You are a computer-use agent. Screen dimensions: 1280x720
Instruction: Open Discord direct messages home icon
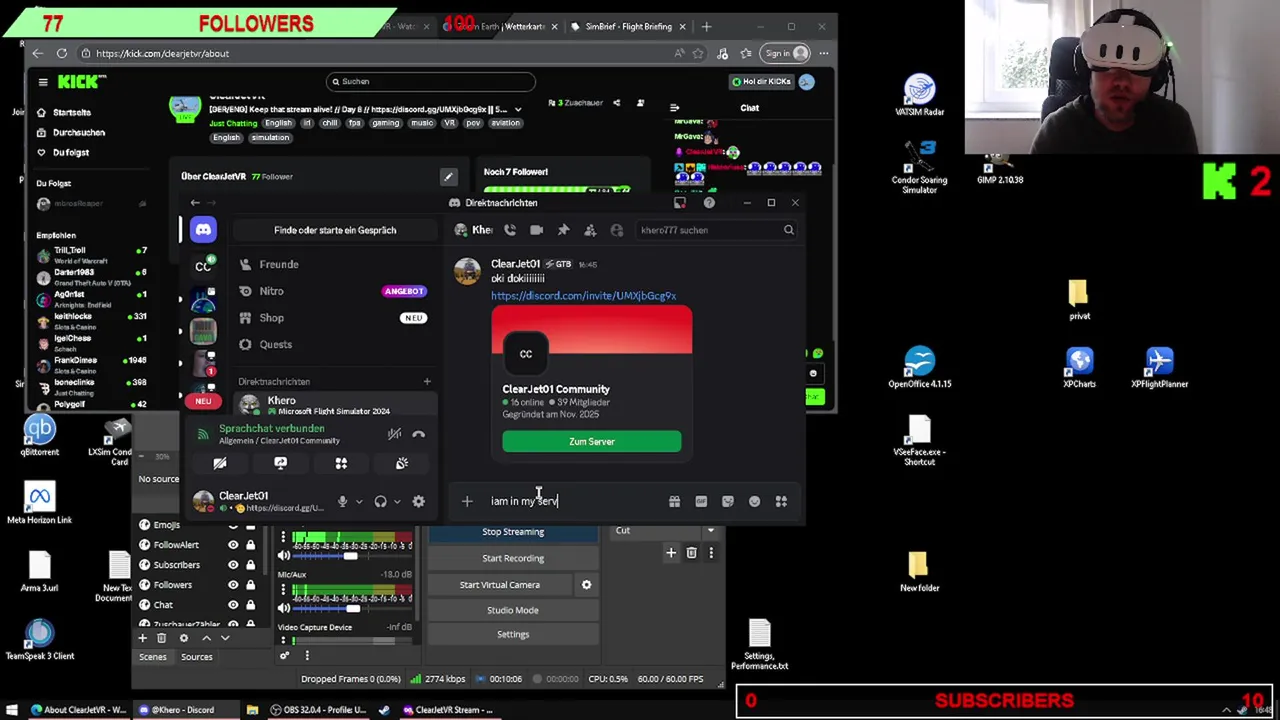203,230
